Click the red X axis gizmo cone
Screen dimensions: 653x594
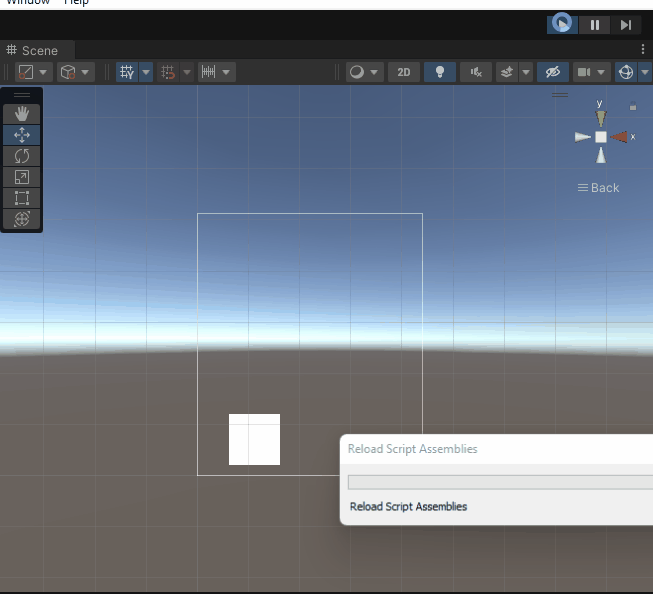coord(620,137)
